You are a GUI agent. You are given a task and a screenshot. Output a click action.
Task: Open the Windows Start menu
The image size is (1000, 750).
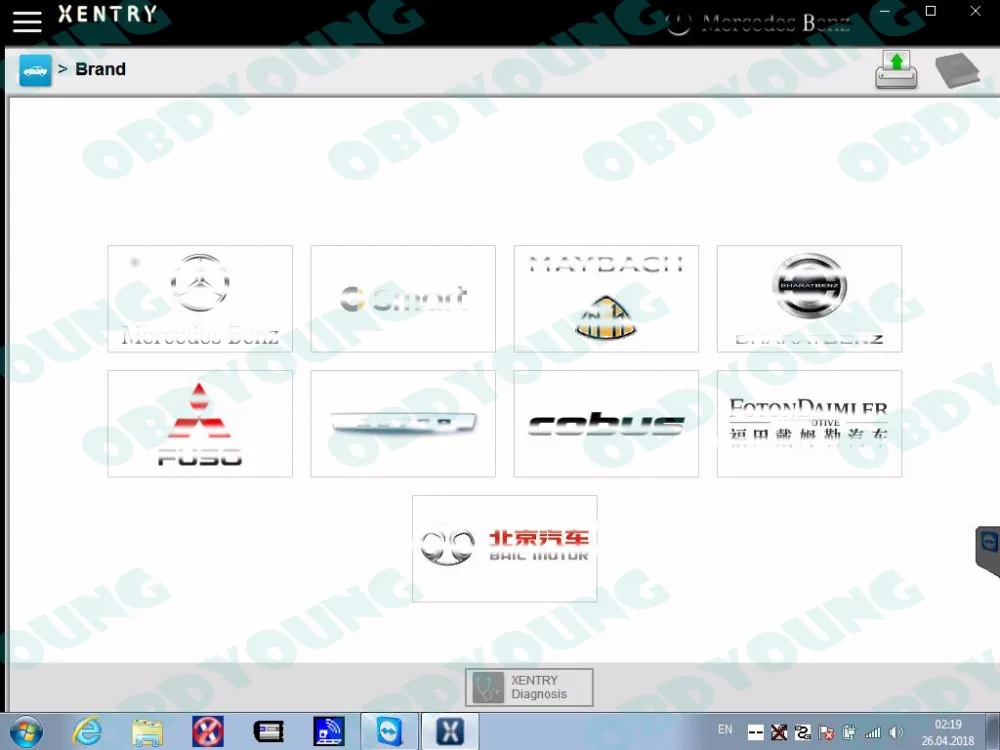point(26,732)
